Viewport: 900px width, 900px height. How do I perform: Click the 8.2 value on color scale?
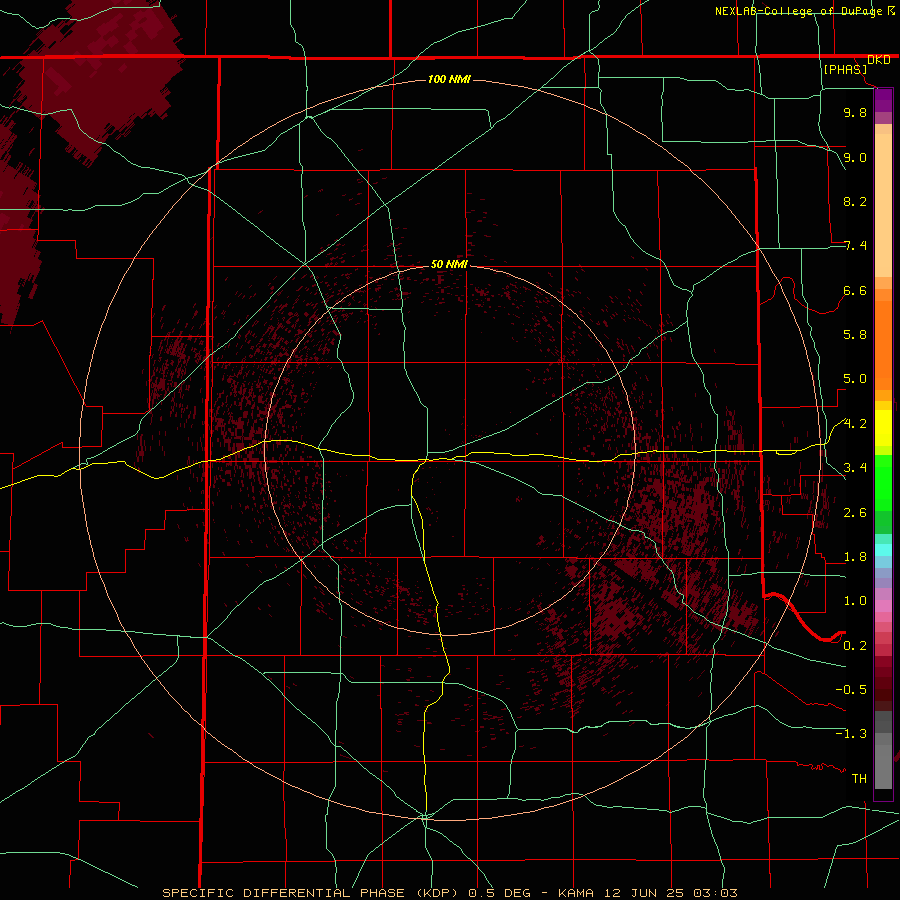[x=855, y=201]
